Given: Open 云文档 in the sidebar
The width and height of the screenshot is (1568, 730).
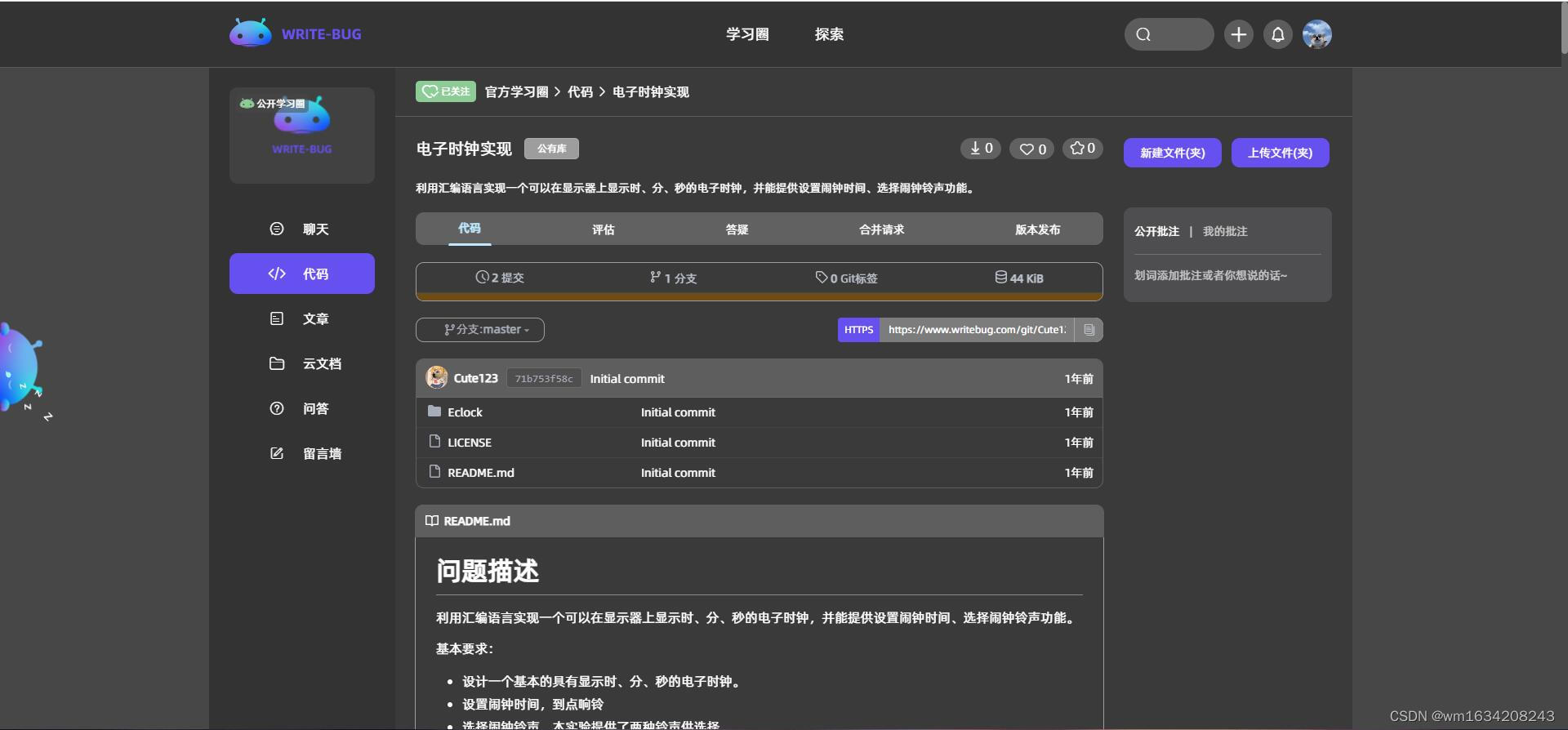Looking at the screenshot, I should point(302,363).
